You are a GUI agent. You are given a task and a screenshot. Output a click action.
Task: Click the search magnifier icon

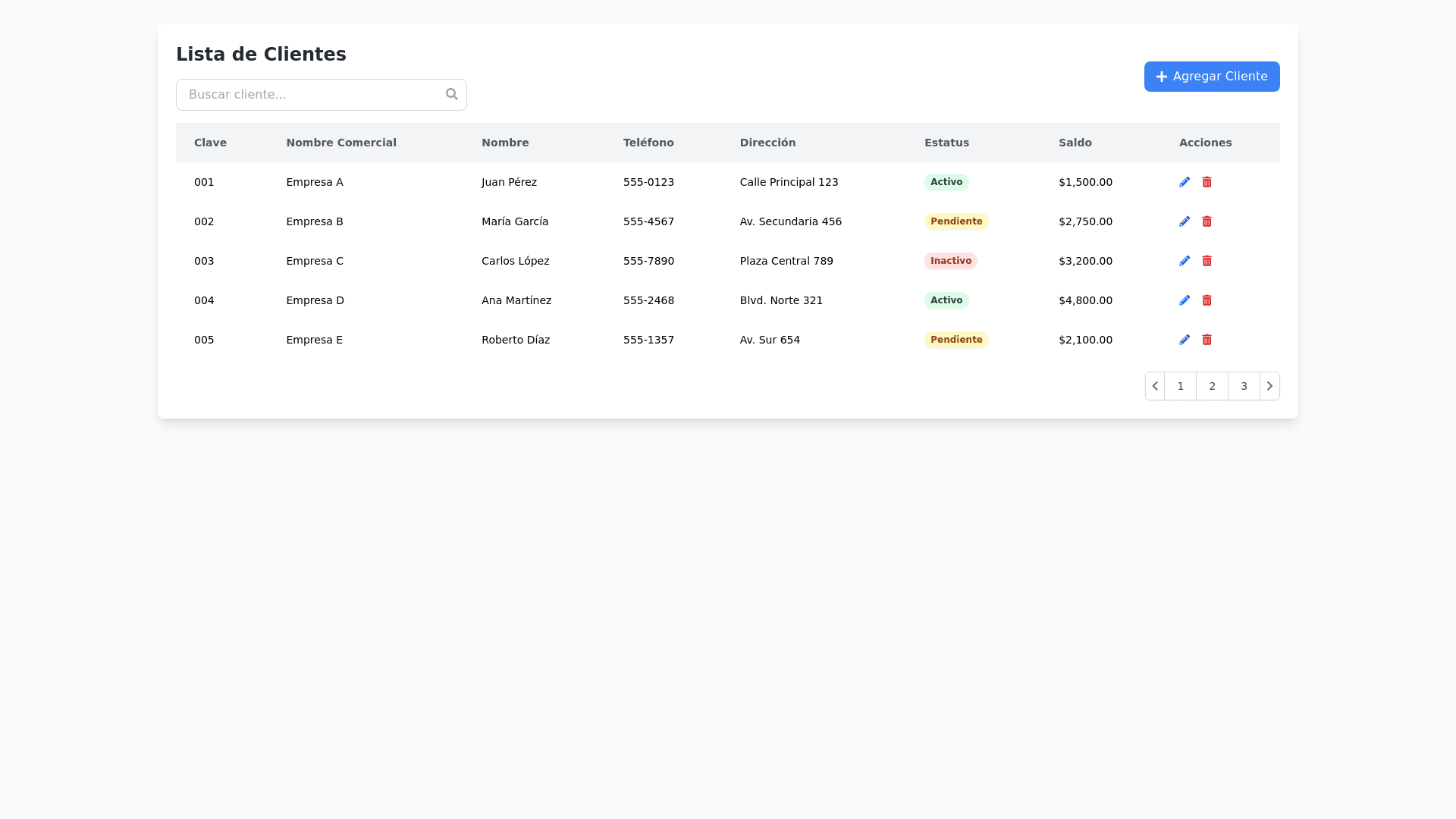click(452, 94)
